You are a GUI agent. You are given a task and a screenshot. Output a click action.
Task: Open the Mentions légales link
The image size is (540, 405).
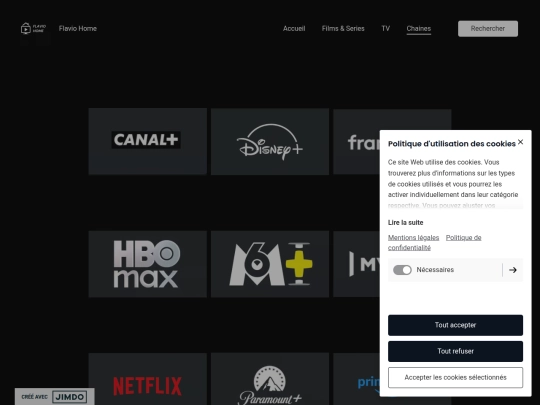(x=414, y=238)
